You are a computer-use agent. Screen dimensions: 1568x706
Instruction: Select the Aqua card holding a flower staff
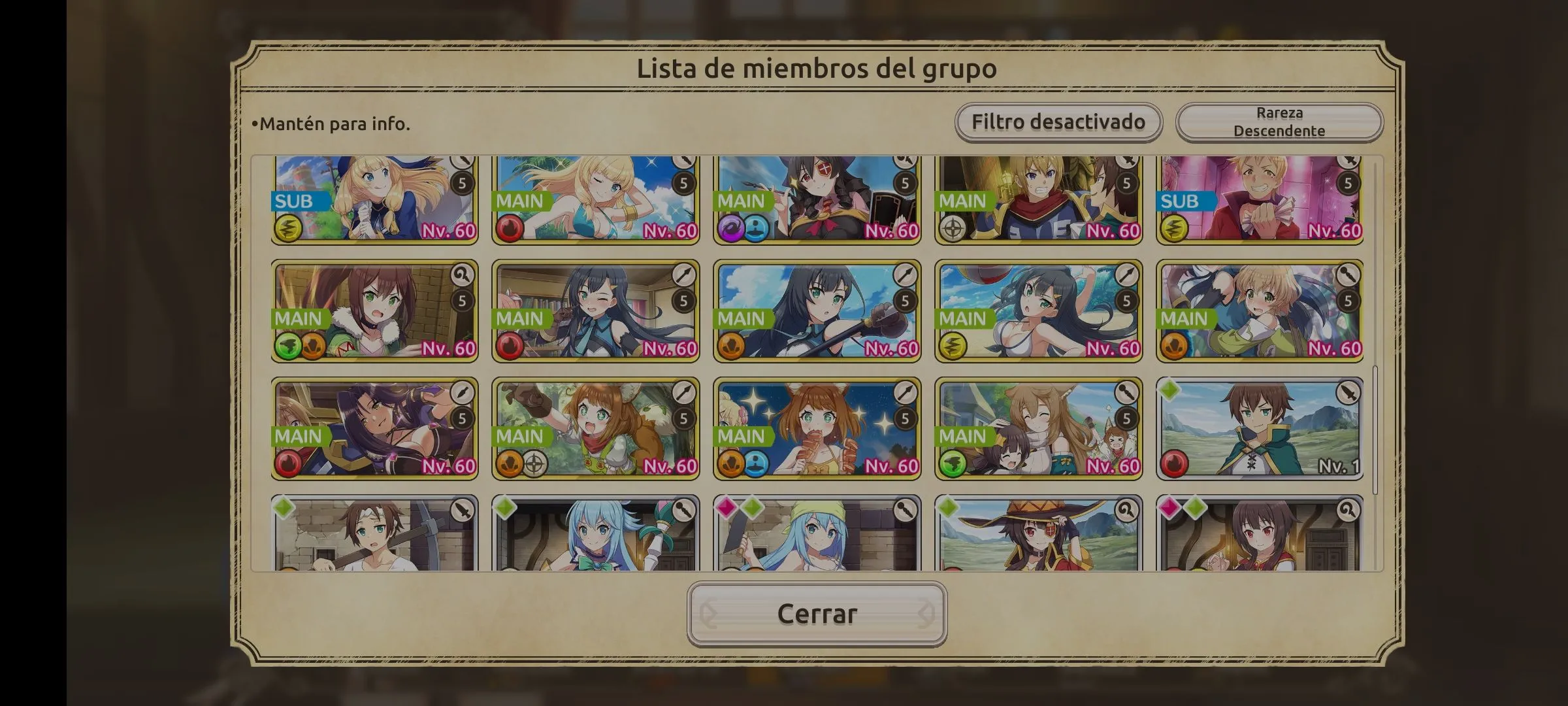click(596, 533)
